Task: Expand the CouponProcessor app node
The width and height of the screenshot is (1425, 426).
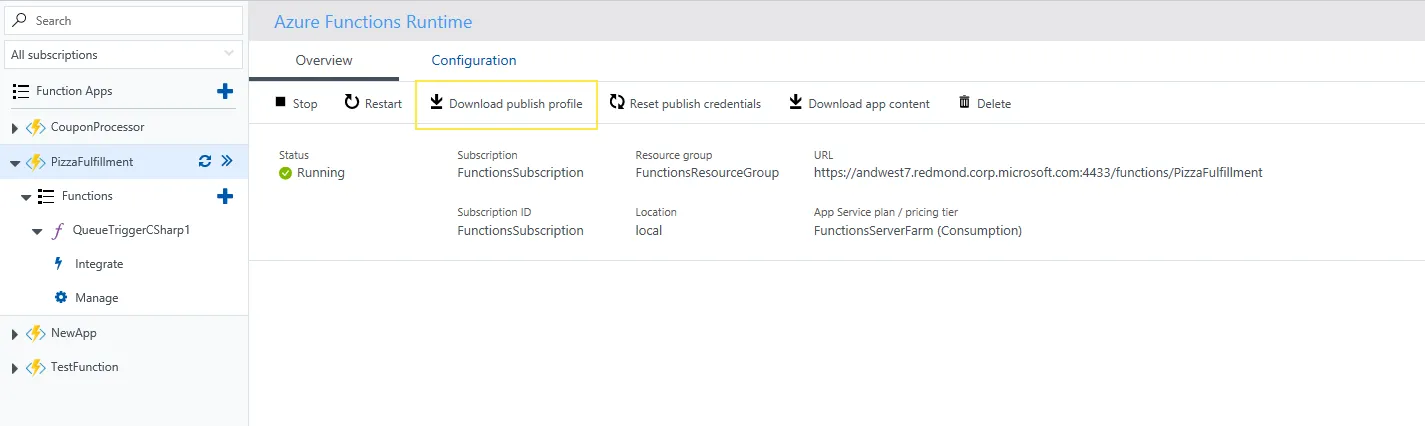Action: 15,128
